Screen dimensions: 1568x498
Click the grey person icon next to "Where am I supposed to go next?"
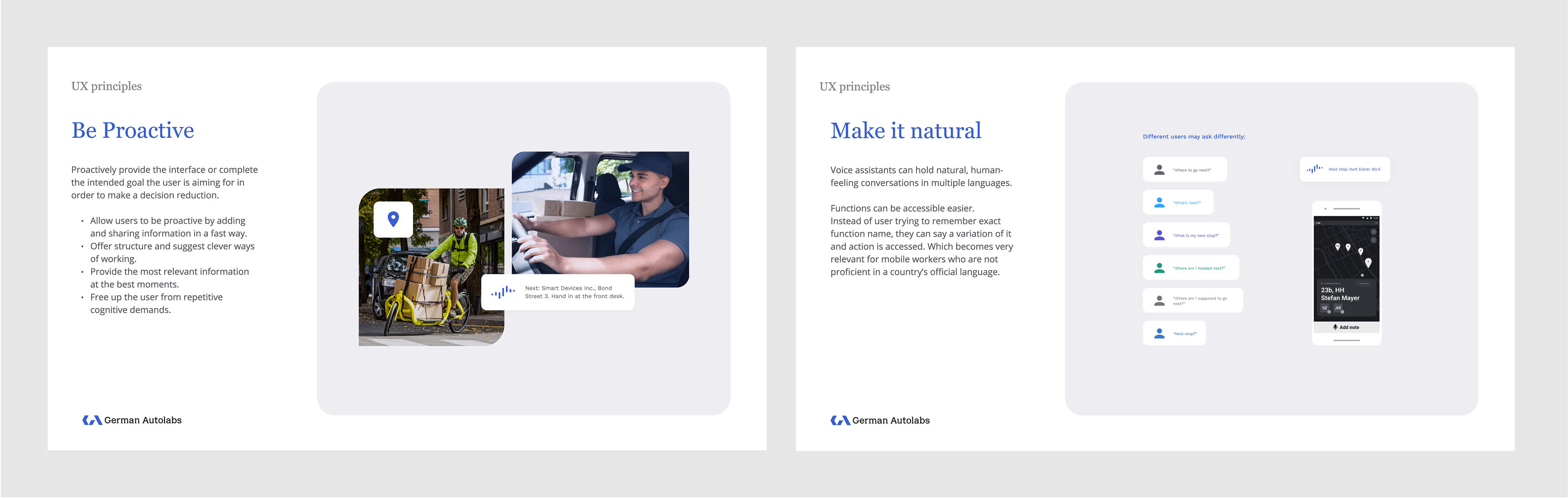1159,301
